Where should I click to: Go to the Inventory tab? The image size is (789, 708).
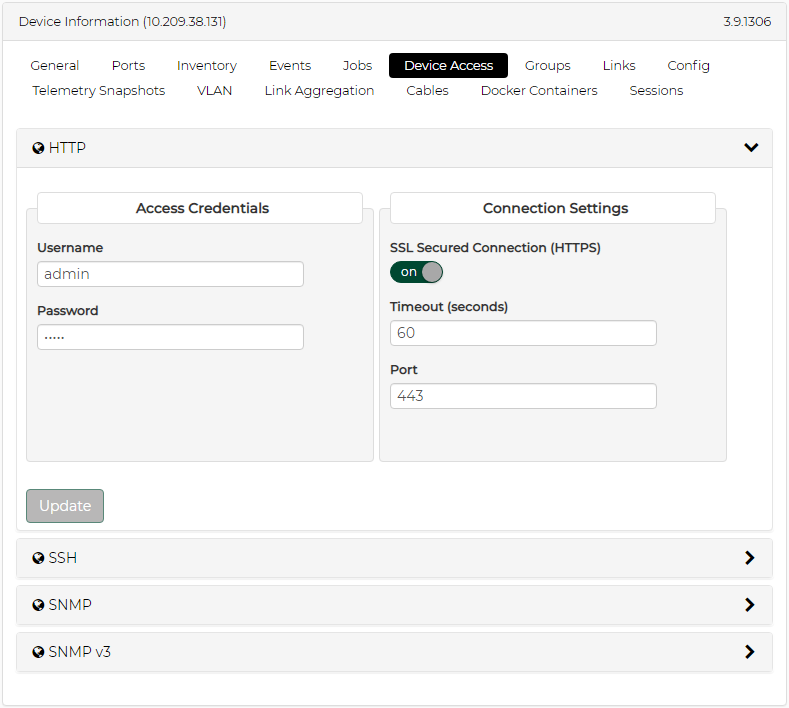click(x=207, y=66)
